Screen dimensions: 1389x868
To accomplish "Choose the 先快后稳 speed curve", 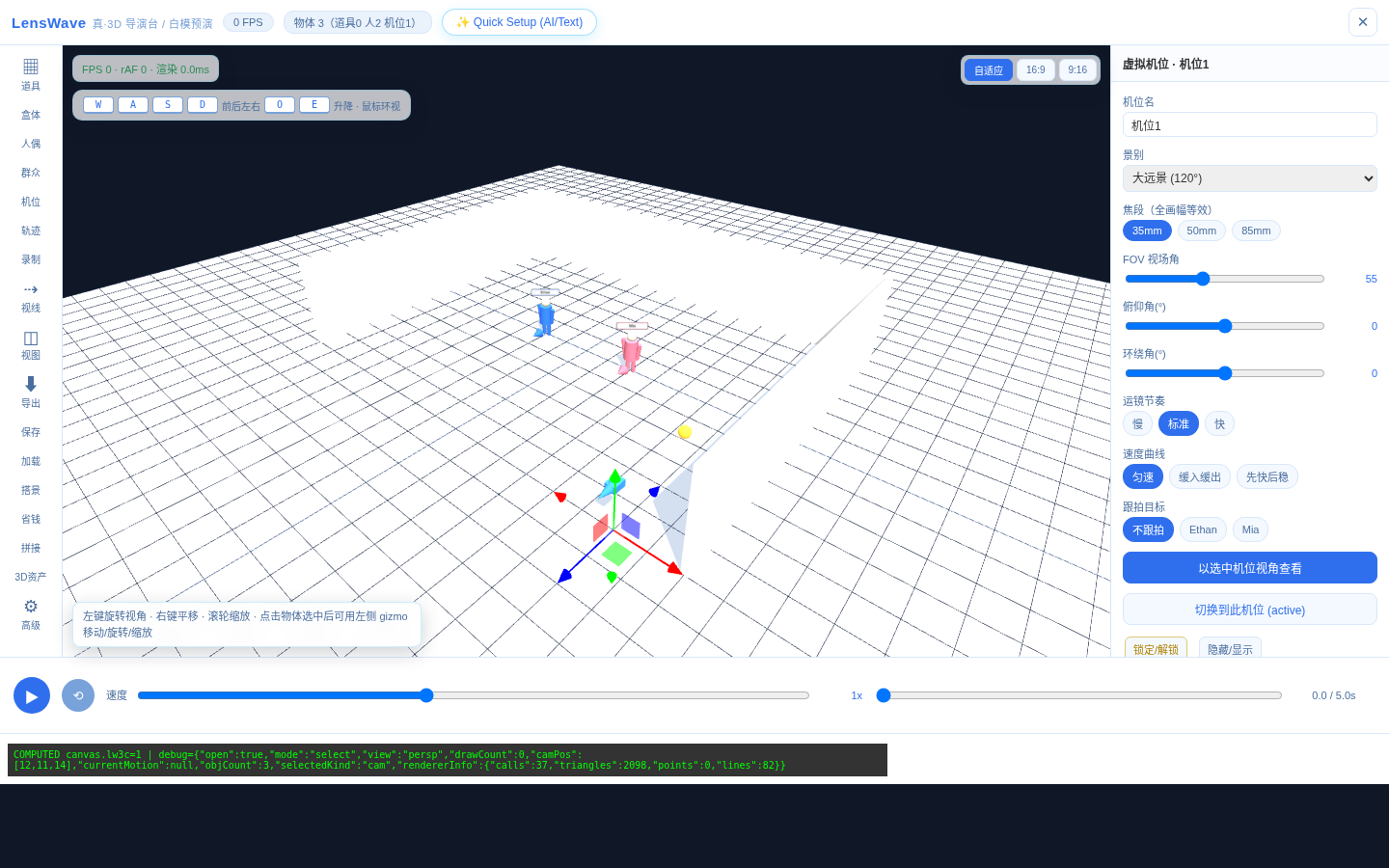I will click(x=1267, y=476).
